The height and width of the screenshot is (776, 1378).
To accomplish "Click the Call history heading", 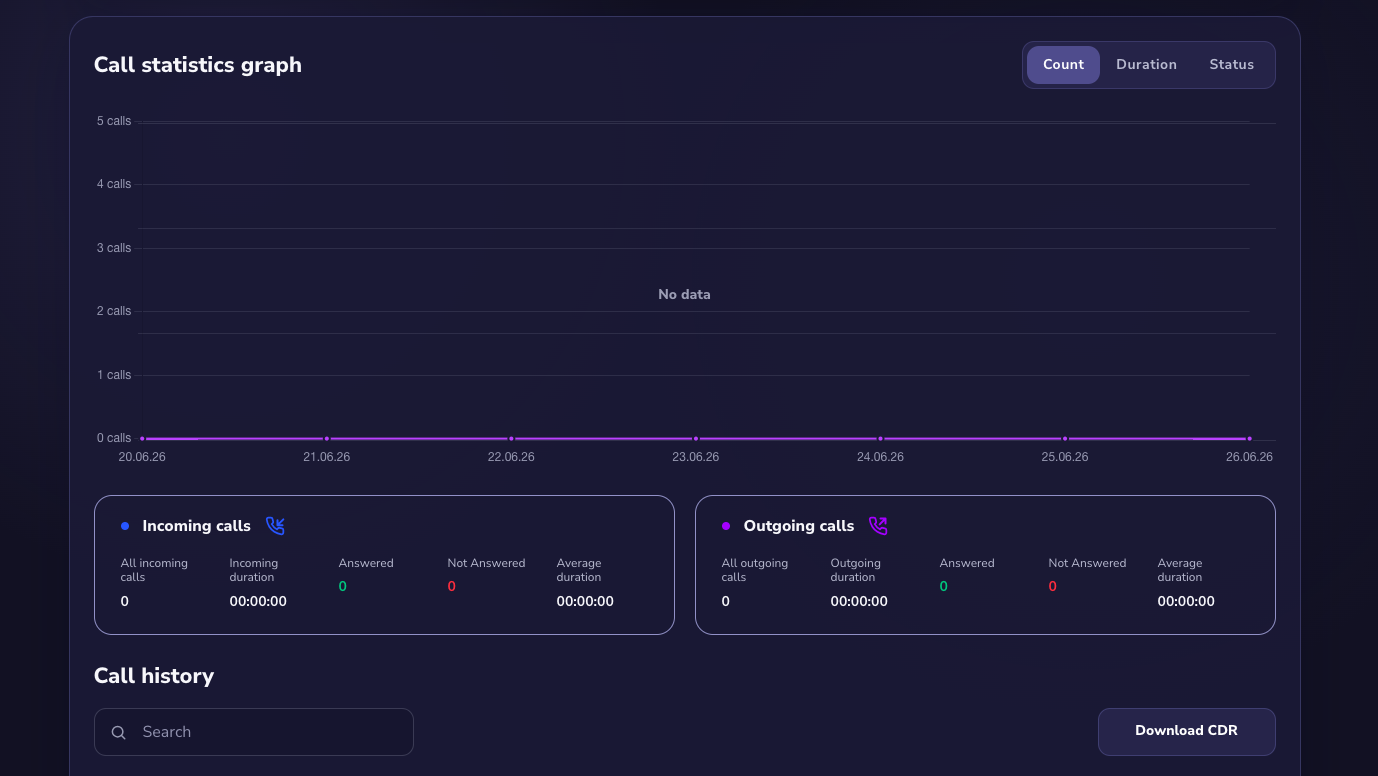I will click(x=154, y=676).
